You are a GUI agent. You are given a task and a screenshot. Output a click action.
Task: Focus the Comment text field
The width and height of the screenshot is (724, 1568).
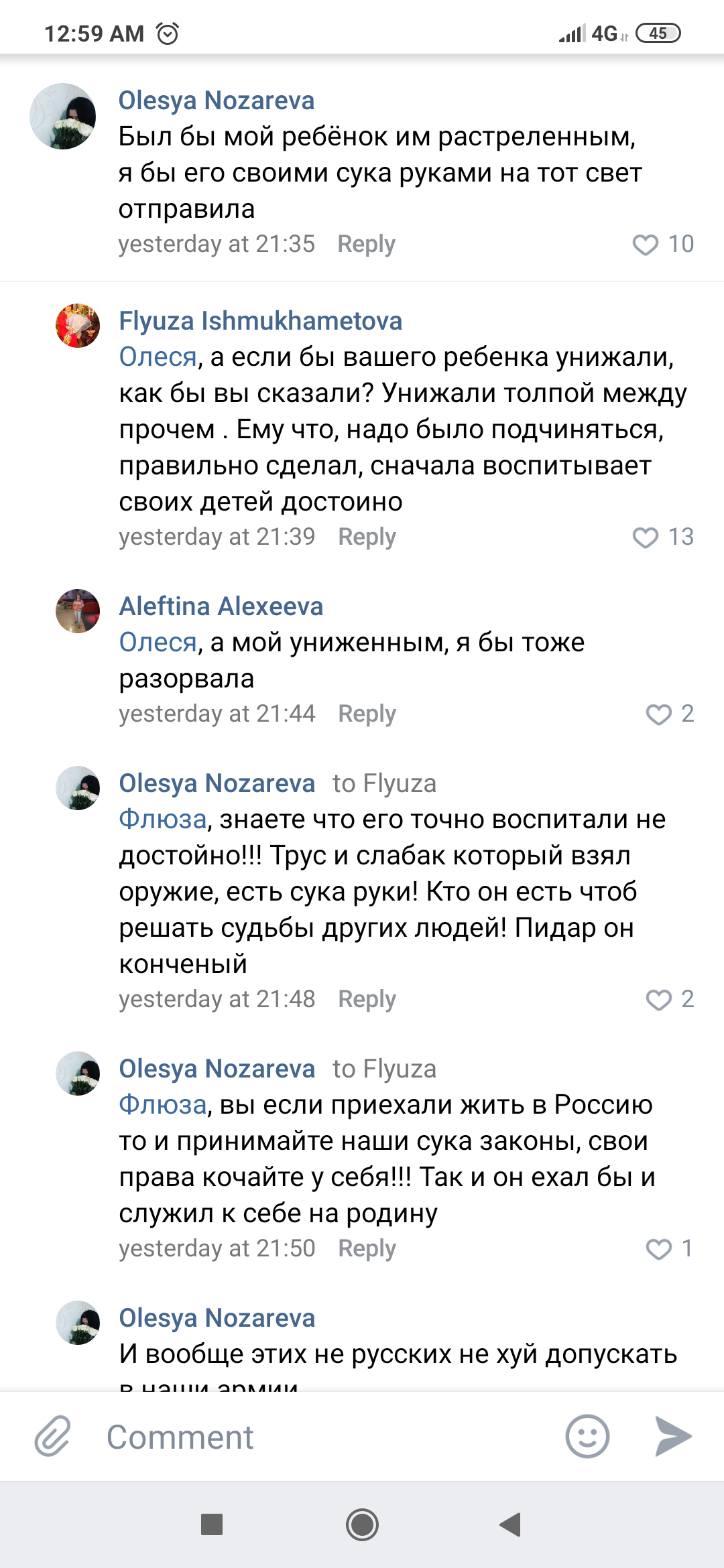pos(322,1437)
